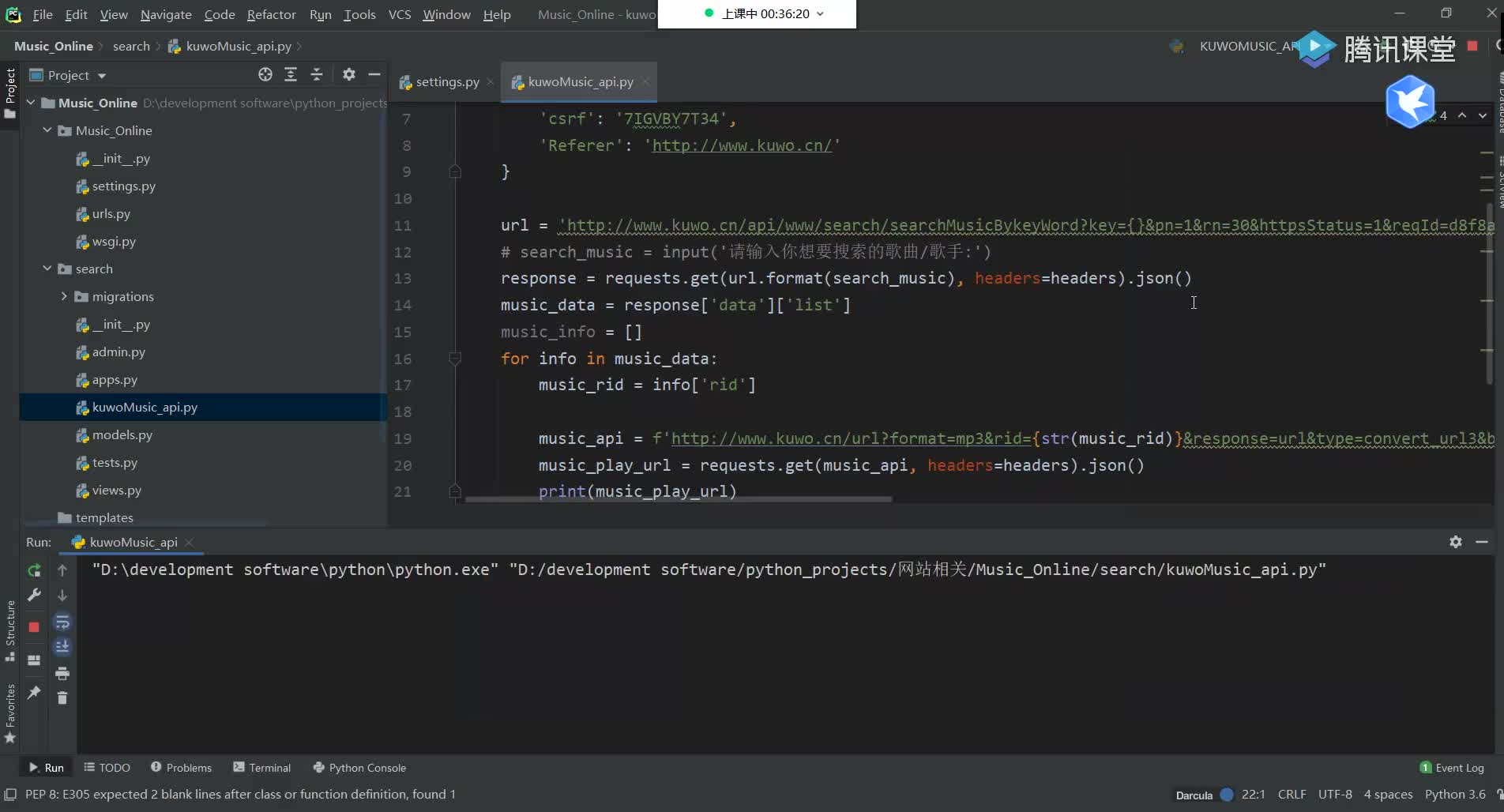Hide the Run panel with minus icon
1504x812 pixels.
pos(1482,542)
